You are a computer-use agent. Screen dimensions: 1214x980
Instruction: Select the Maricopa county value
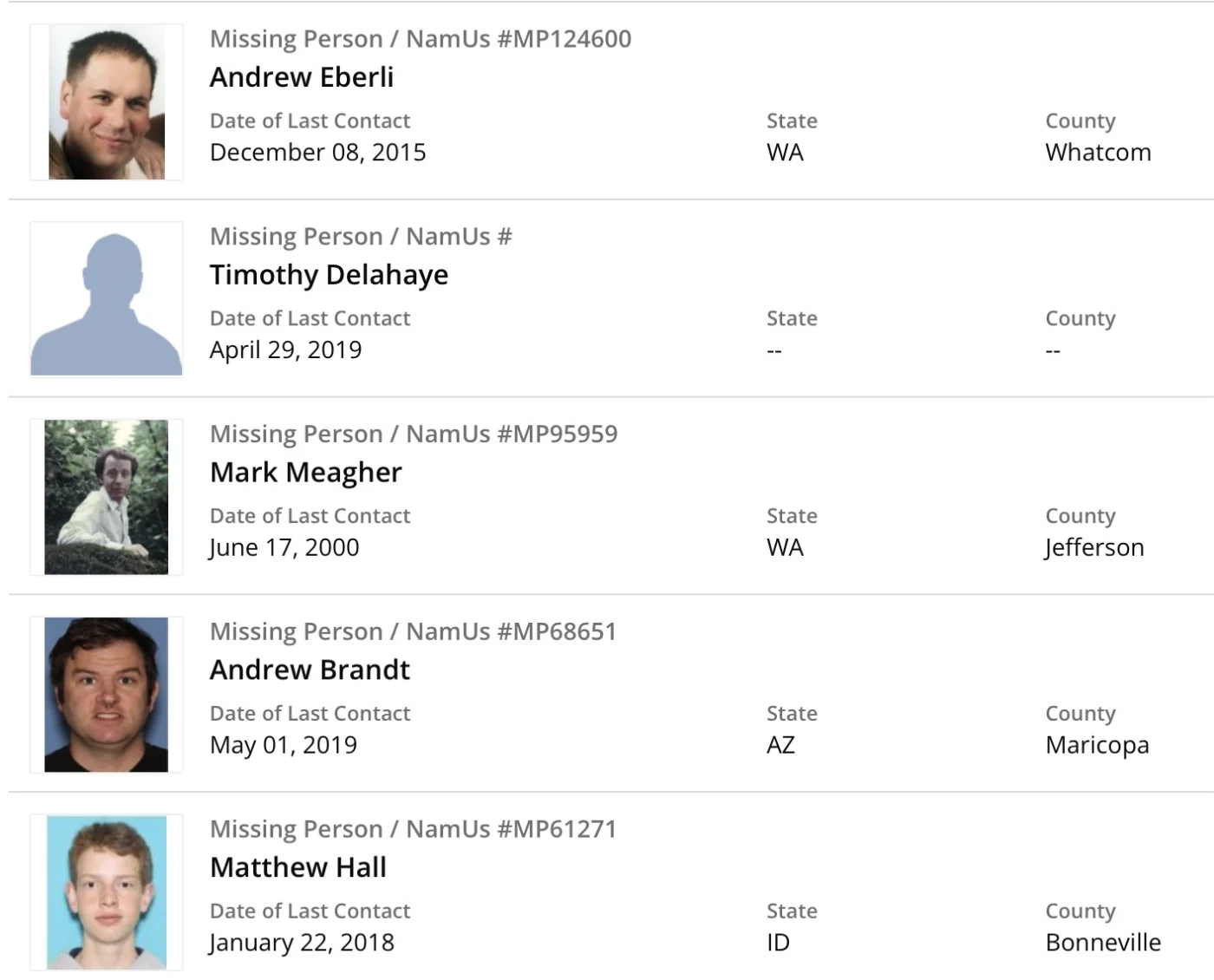(1097, 745)
